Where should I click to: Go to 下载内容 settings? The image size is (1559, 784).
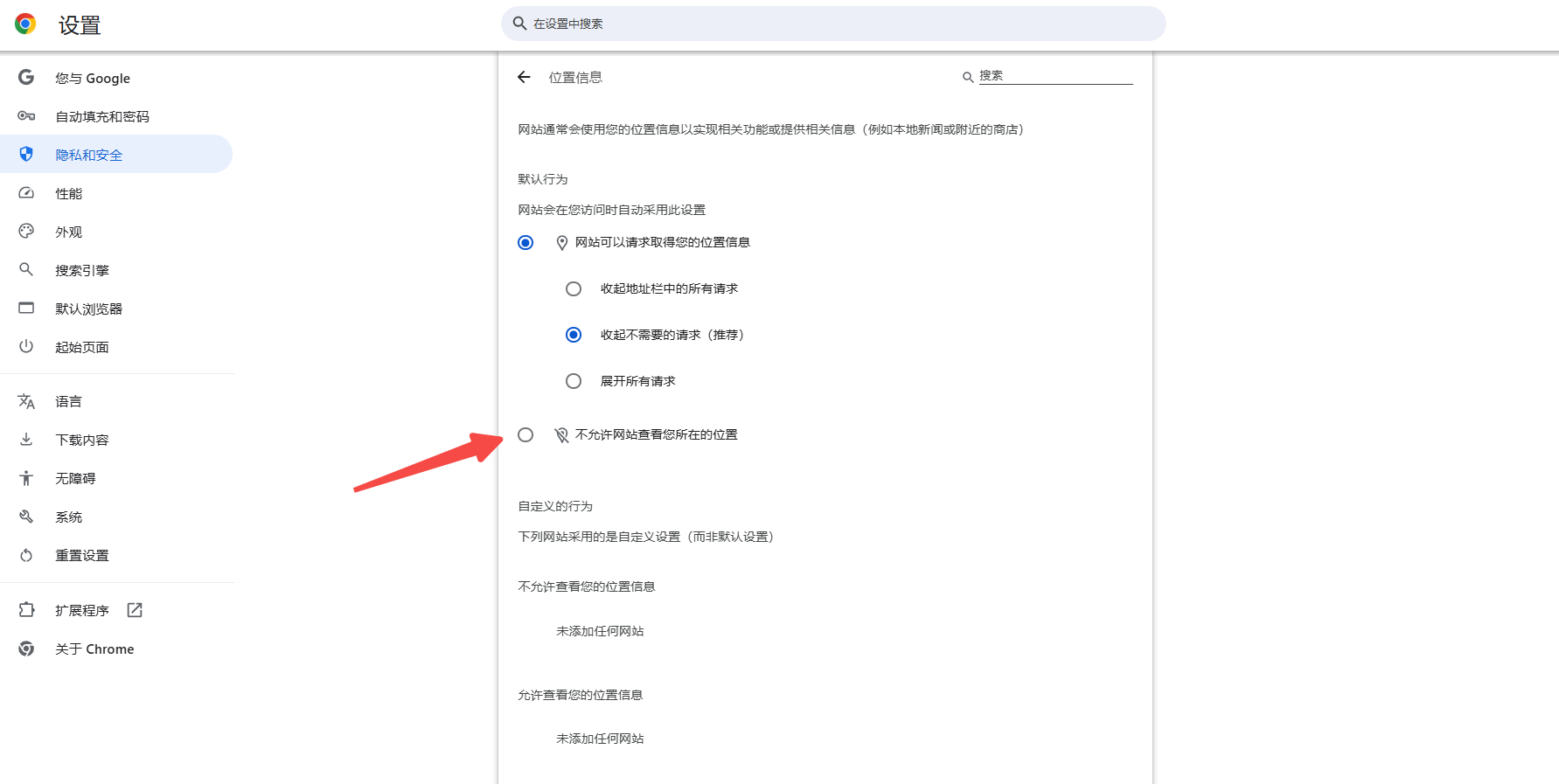pos(116,440)
